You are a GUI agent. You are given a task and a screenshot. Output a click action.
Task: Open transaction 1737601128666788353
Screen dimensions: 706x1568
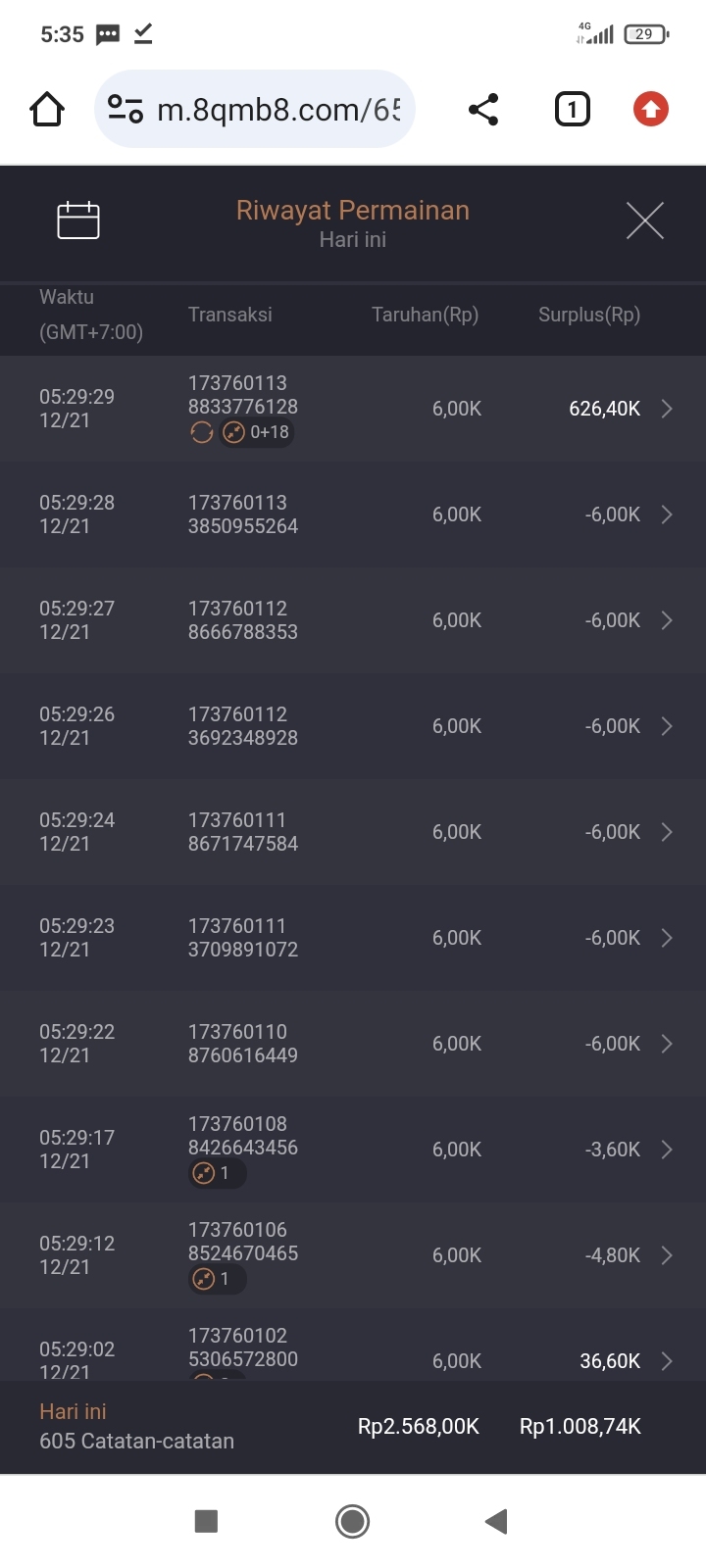pos(243,620)
